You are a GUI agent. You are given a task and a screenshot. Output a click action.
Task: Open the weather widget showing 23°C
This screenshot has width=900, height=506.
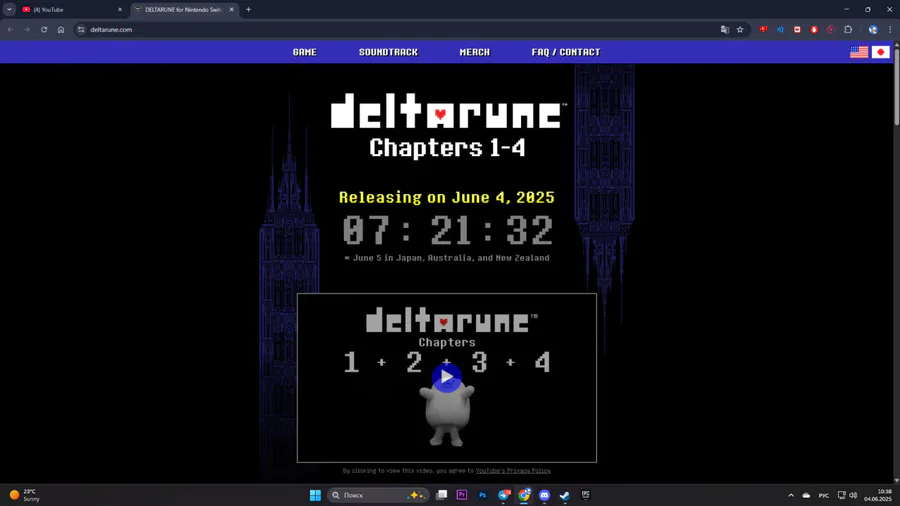[25, 495]
